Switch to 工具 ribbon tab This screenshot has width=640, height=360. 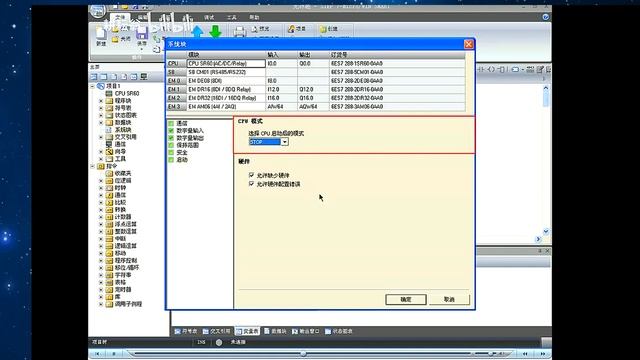click(231, 18)
